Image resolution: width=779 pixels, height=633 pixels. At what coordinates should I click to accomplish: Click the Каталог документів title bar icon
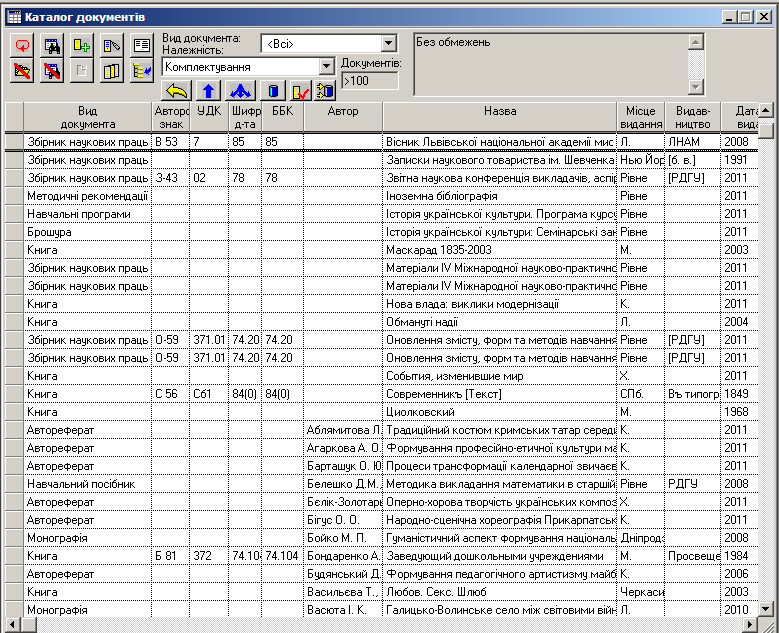pyautogui.click(x=14, y=17)
